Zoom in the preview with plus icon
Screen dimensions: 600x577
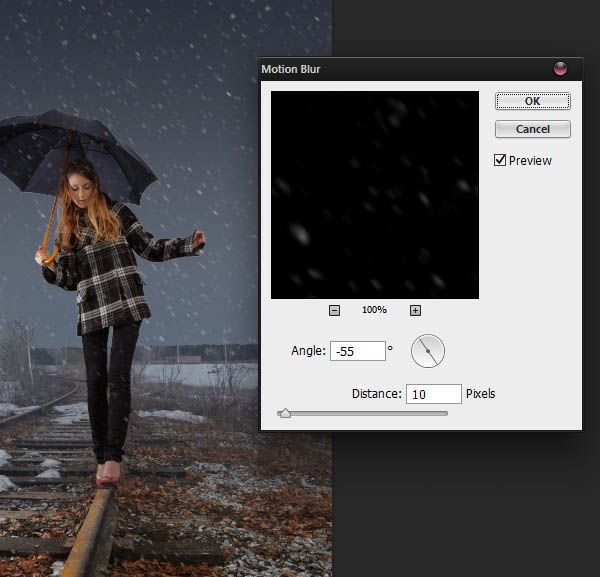pos(415,310)
